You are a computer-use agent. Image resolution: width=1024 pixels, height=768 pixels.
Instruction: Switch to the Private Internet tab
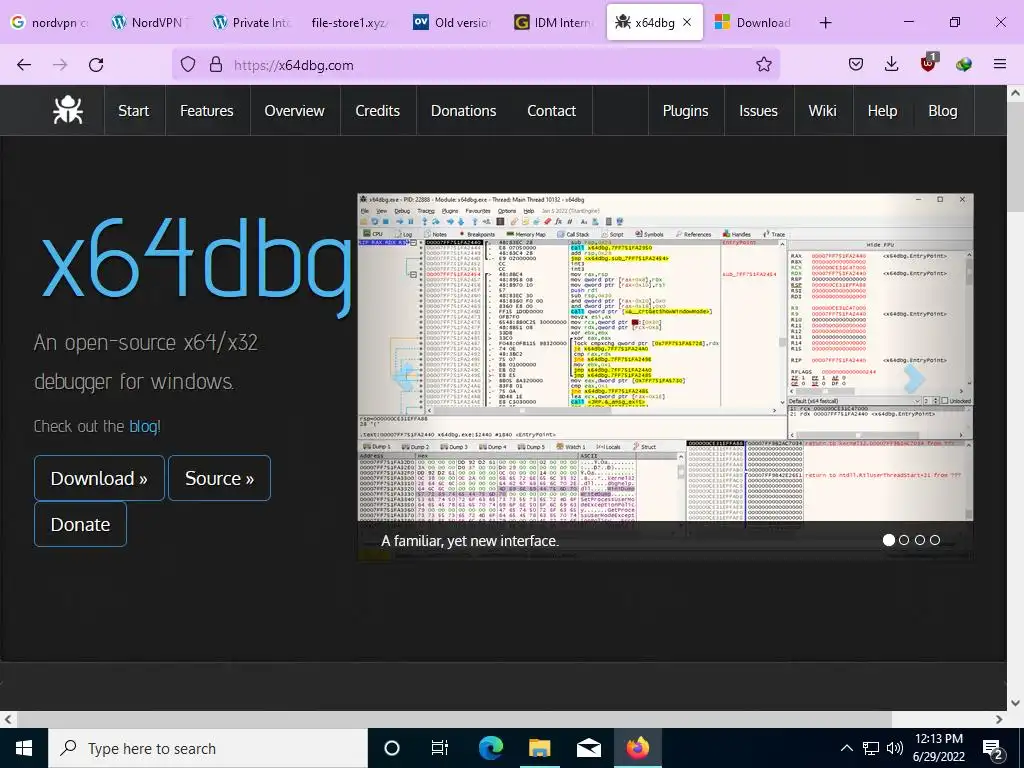(x=251, y=22)
